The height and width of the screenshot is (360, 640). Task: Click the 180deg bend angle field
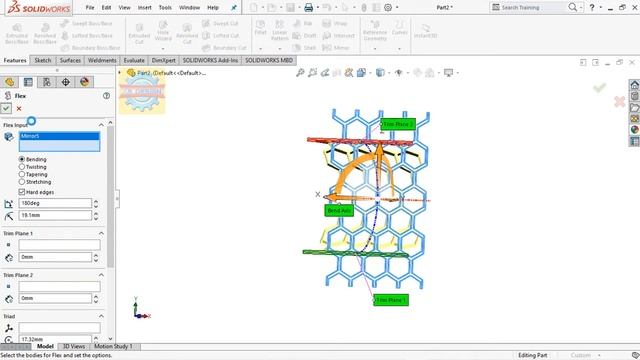pyautogui.click(x=55, y=203)
